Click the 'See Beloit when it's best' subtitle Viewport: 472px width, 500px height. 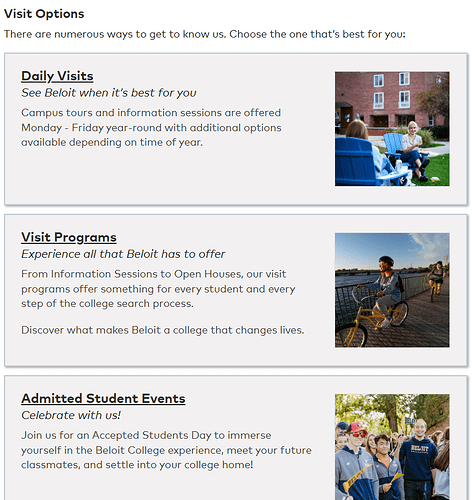pos(109,93)
